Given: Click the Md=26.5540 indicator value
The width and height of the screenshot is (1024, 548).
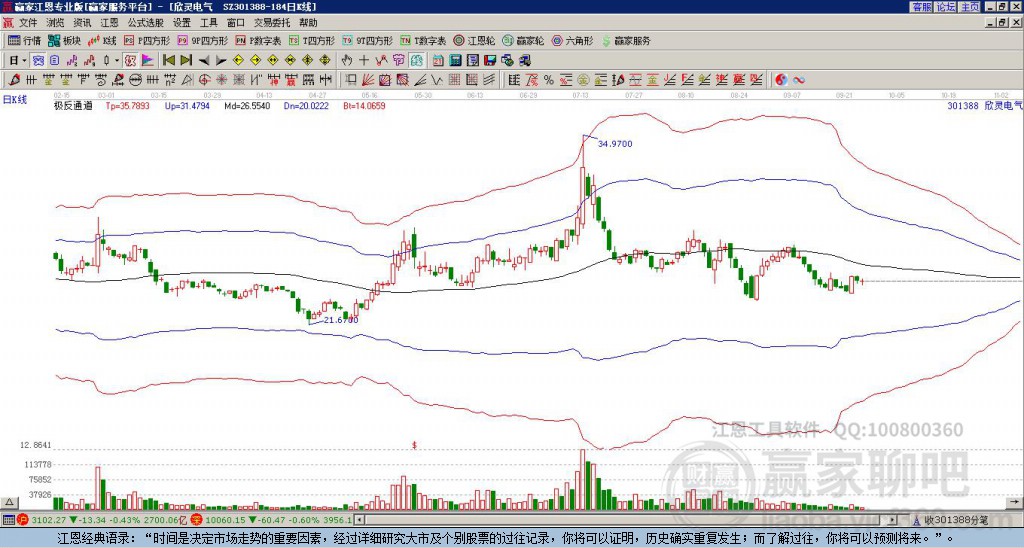Looking at the screenshot, I should [247, 105].
